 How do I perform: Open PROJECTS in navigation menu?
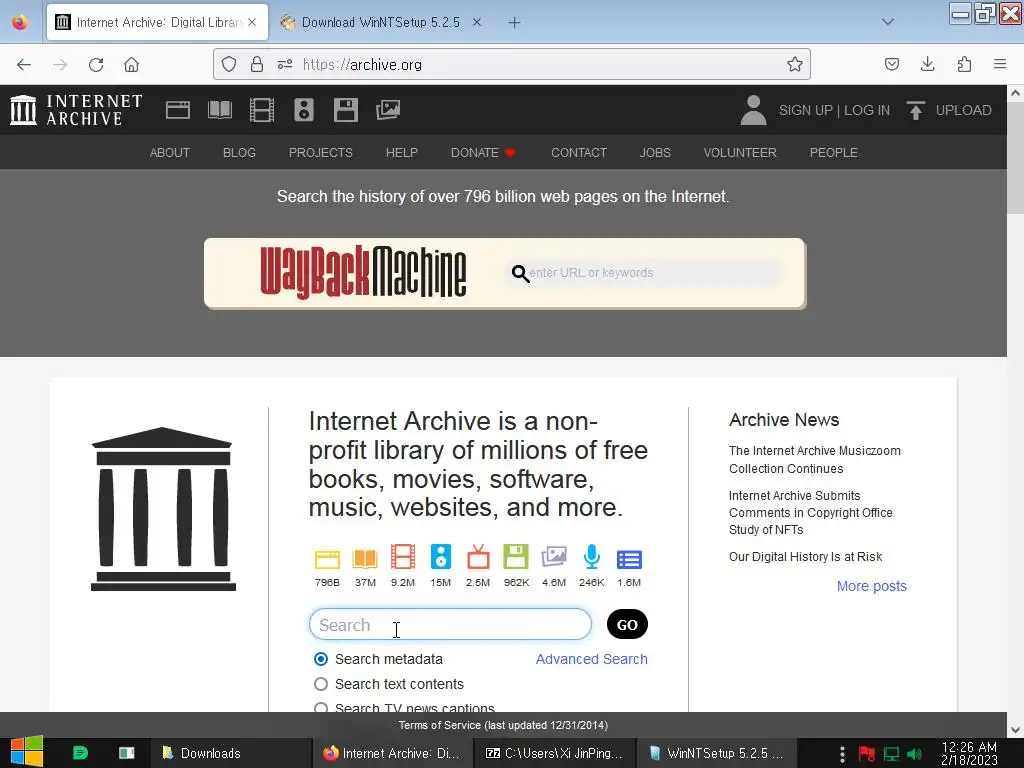pyautogui.click(x=321, y=153)
